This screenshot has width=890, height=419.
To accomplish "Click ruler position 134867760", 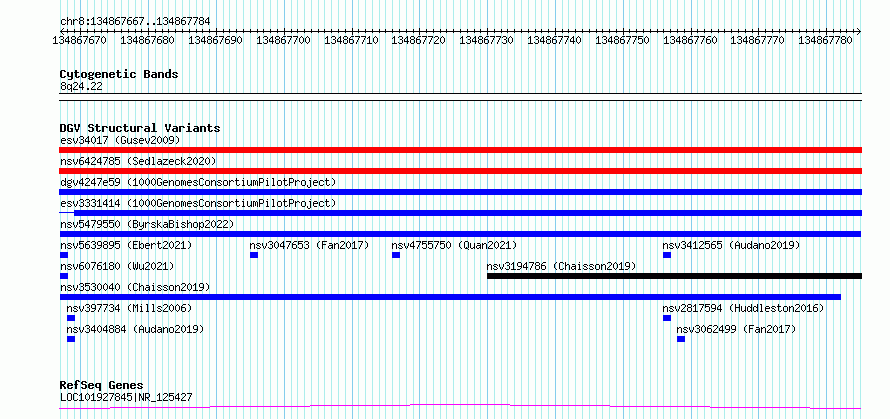I will tap(690, 40).
